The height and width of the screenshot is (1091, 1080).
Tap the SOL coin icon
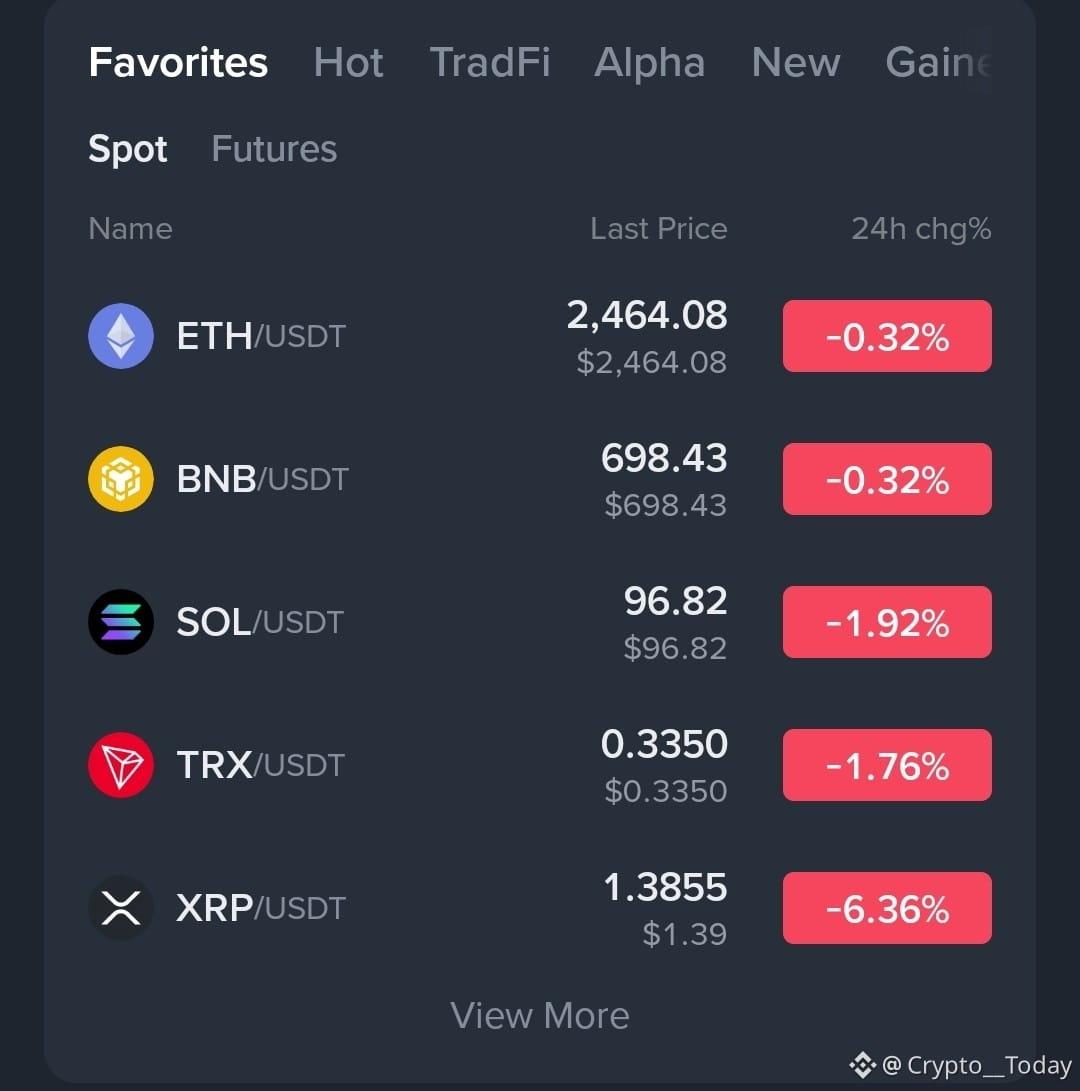pyautogui.click(x=121, y=622)
